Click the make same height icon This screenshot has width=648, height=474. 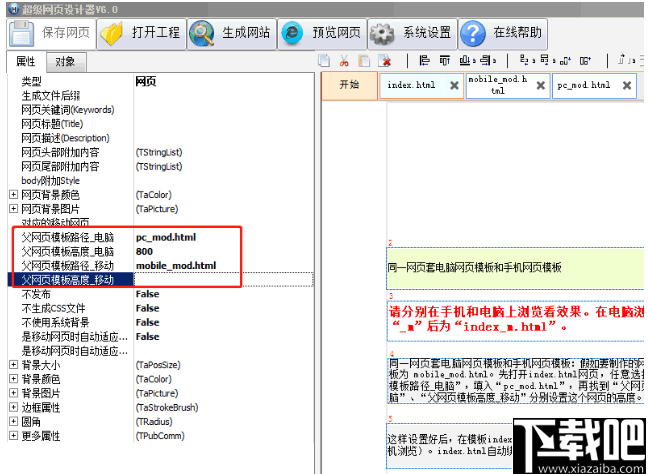[565, 61]
